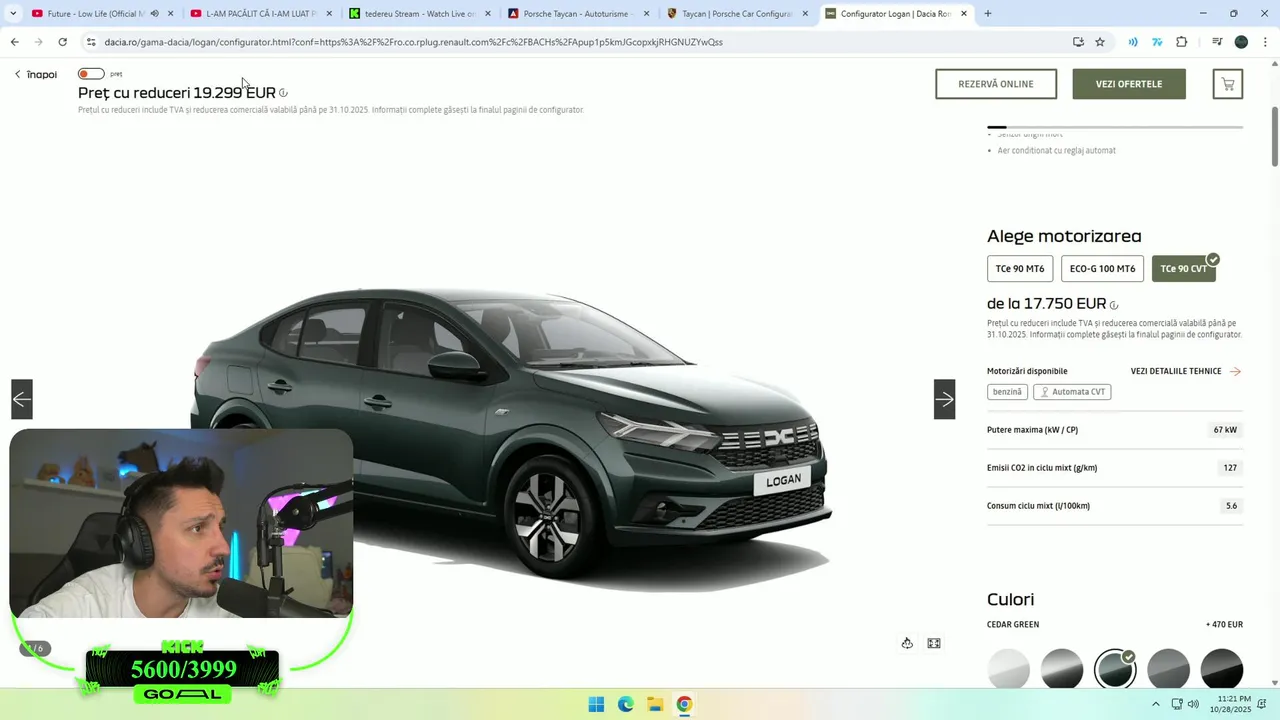The image size is (1280, 720).
Task: Activate the 360 rotate view icon
Action: tap(907, 643)
